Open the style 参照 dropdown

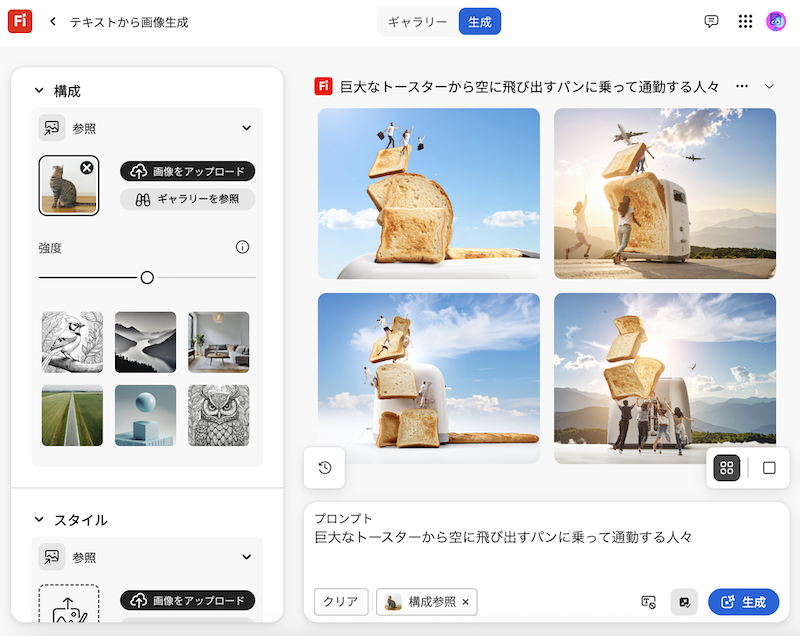coord(246,556)
